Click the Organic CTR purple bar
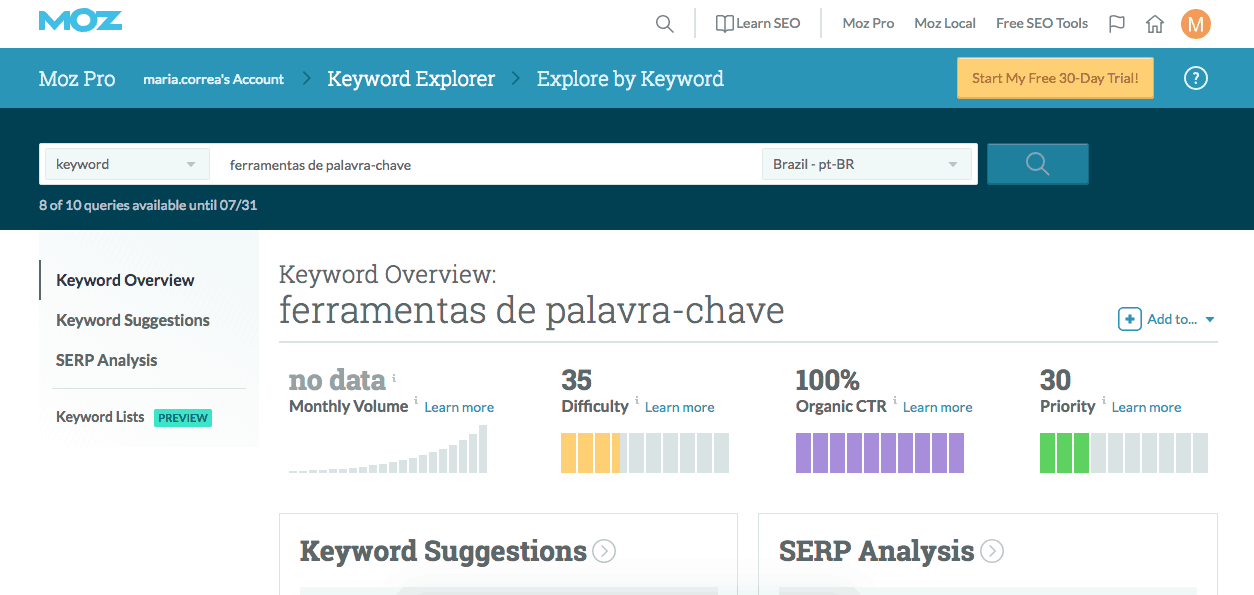The width and height of the screenshot is (1254, 595). [x=880, y=453]
